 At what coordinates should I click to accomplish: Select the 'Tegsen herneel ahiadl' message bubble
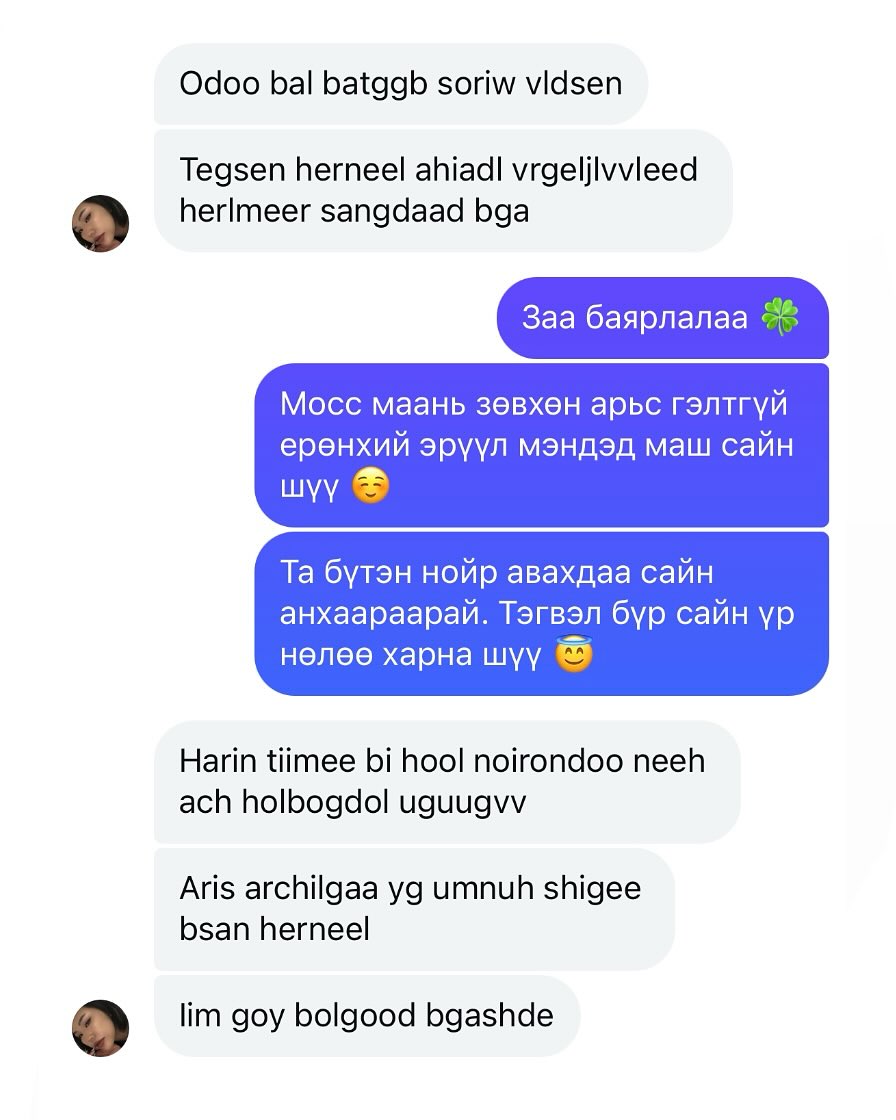click(443, 190)
